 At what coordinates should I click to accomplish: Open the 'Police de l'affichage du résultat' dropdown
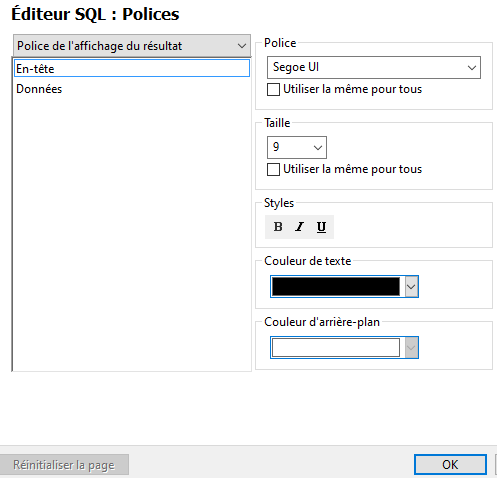pos(132,46)
